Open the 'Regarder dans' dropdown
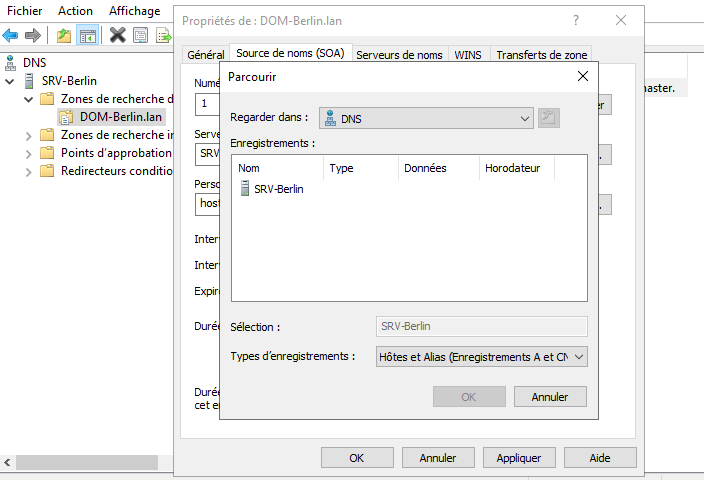 point(427,118)
